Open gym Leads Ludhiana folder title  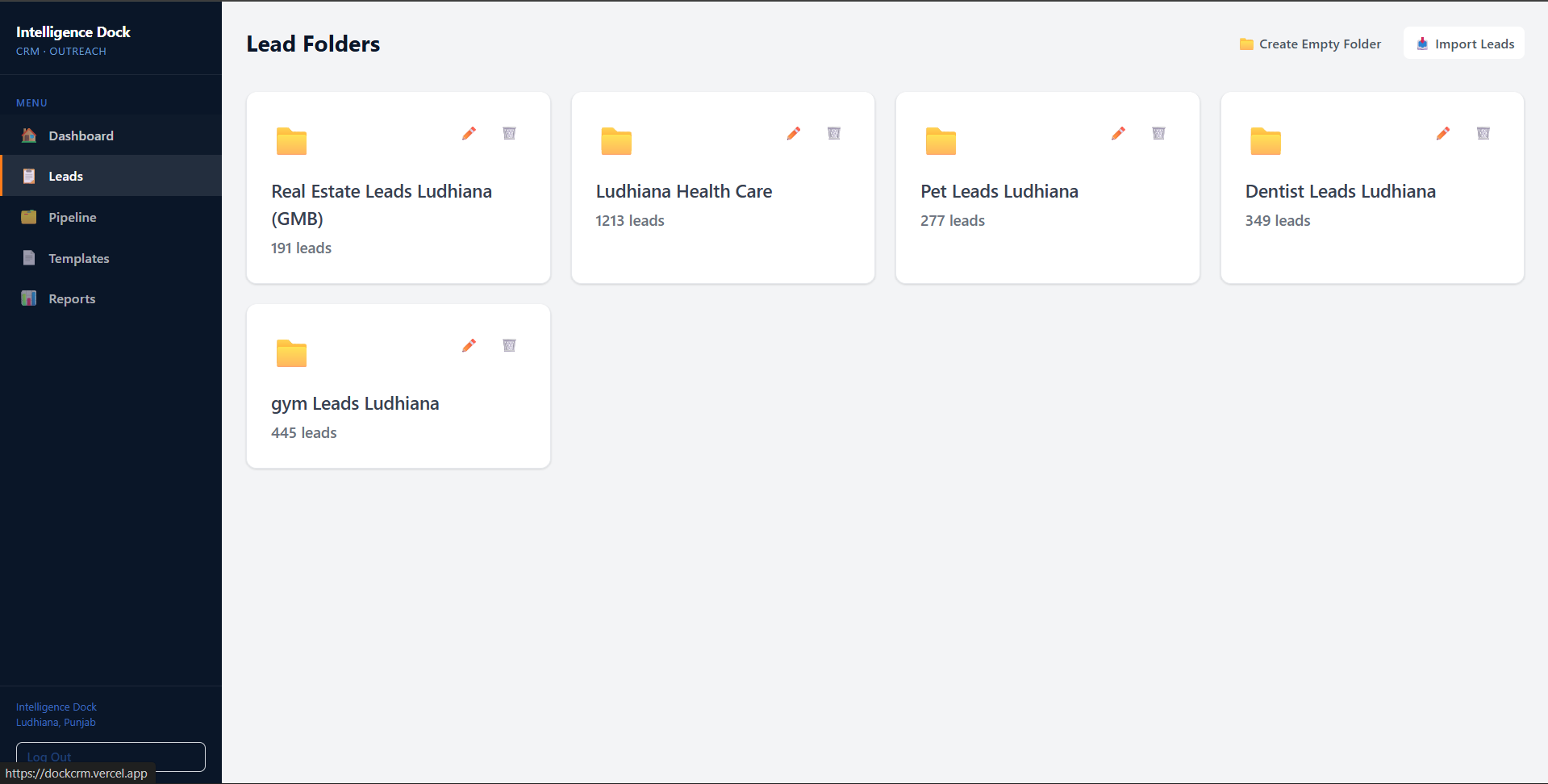tap(355, 403)
